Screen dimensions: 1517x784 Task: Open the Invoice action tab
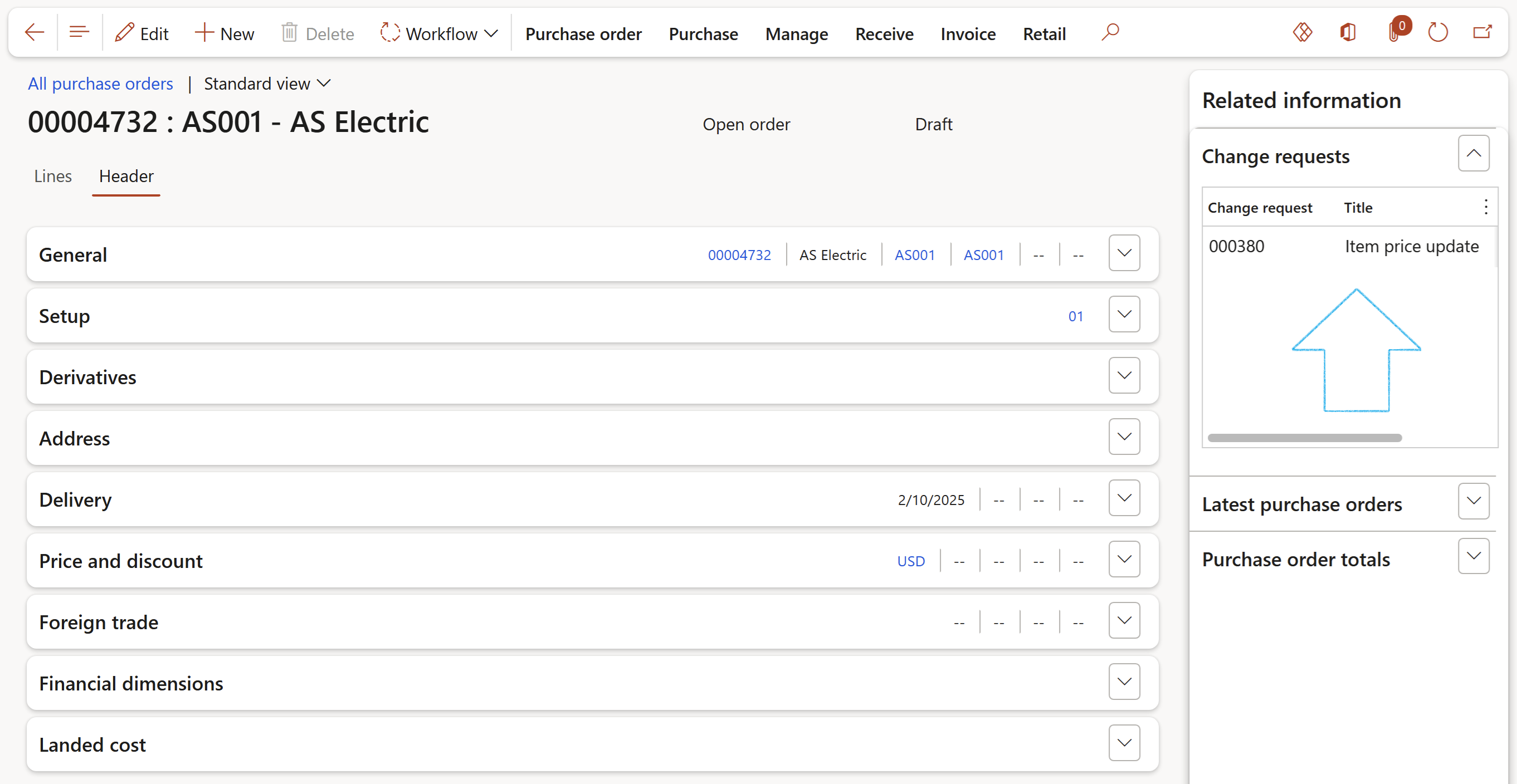[968, 33]
